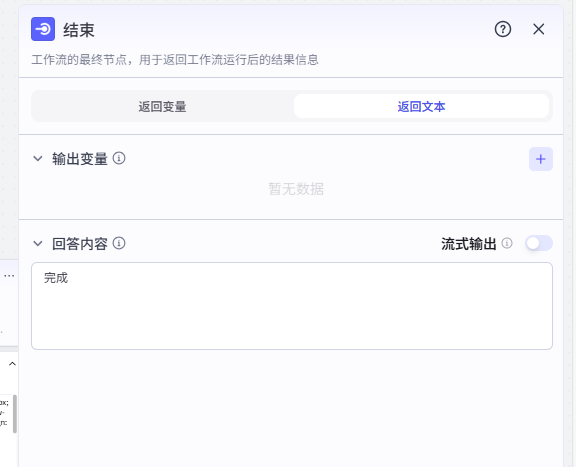The width and height of the screenshot is (576, 467).
Task: Select the 返回文本 tab
Action: coord(421,107)
